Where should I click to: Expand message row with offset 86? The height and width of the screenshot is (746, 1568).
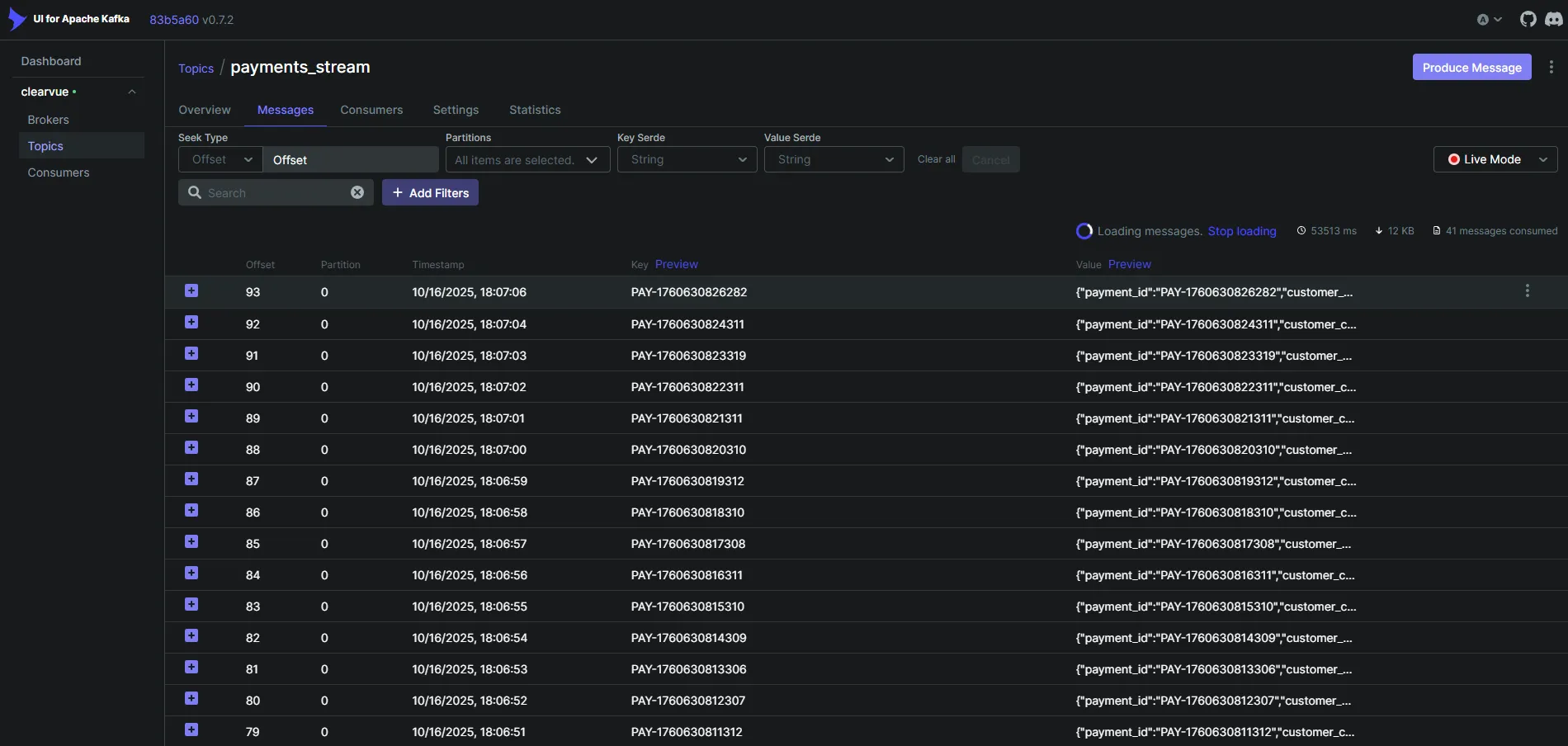pyautogui.click(x=191, y=510)
